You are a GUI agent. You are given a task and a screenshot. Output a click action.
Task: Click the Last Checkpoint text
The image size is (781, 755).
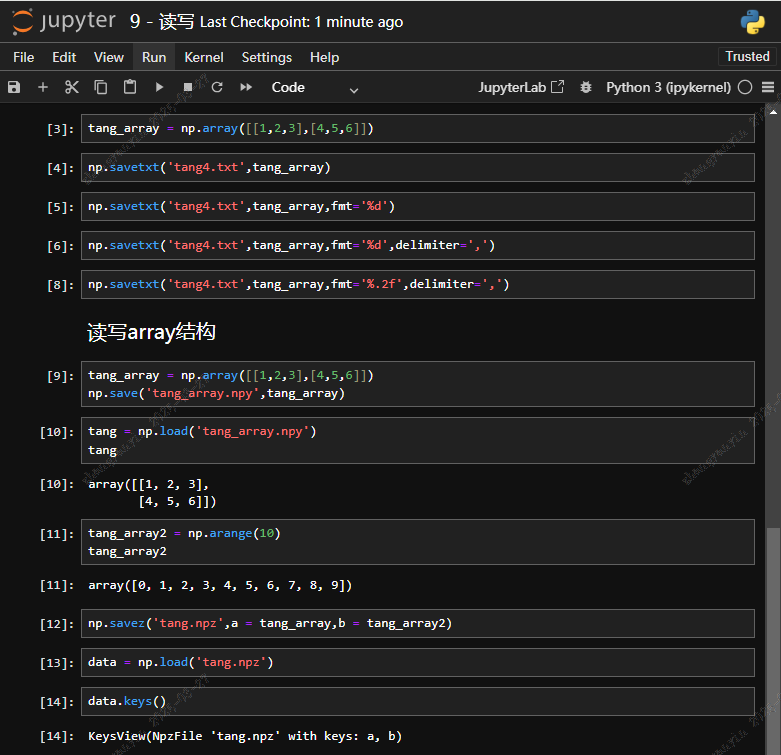(301, 22)
